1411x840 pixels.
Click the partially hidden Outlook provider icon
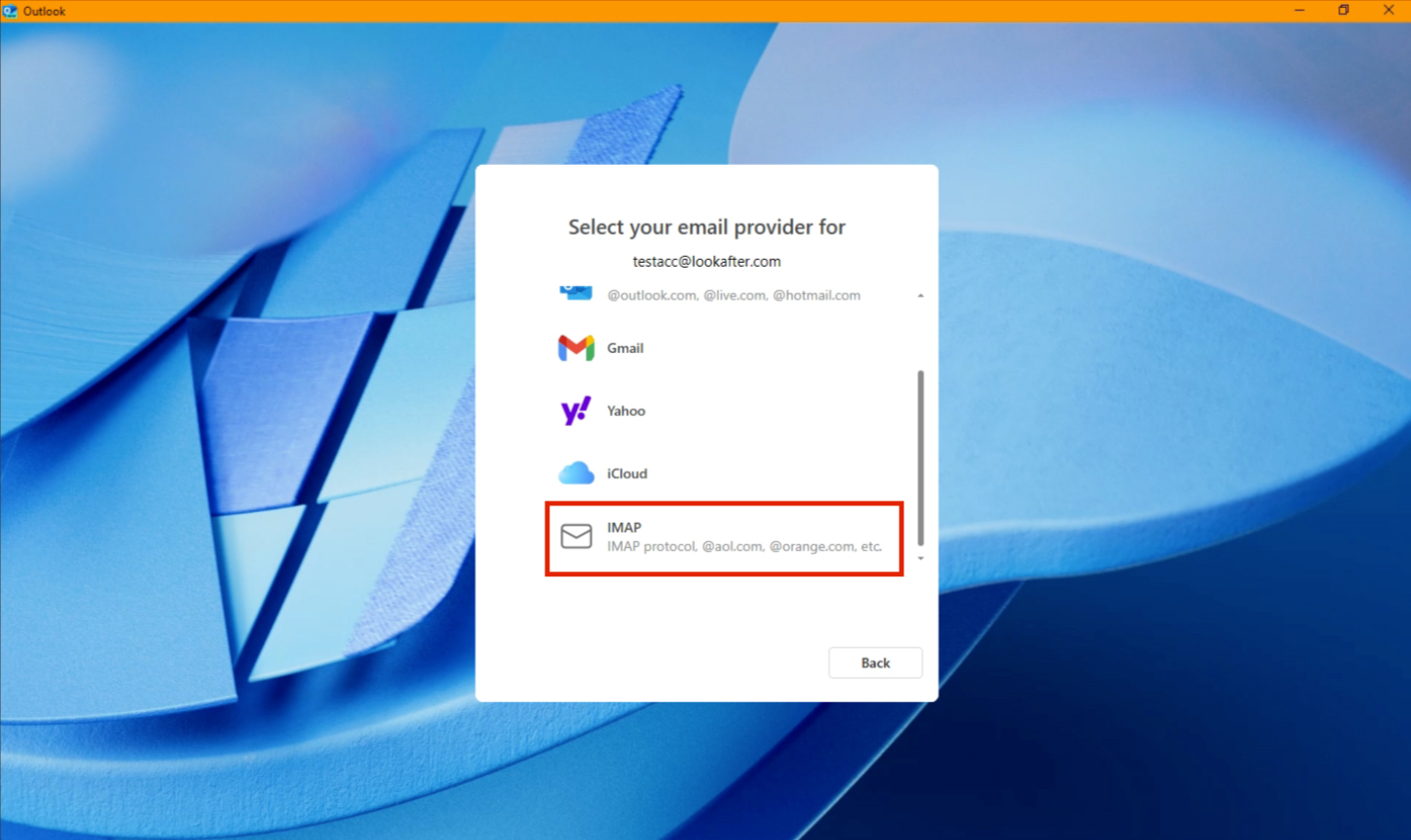[575, 292]
